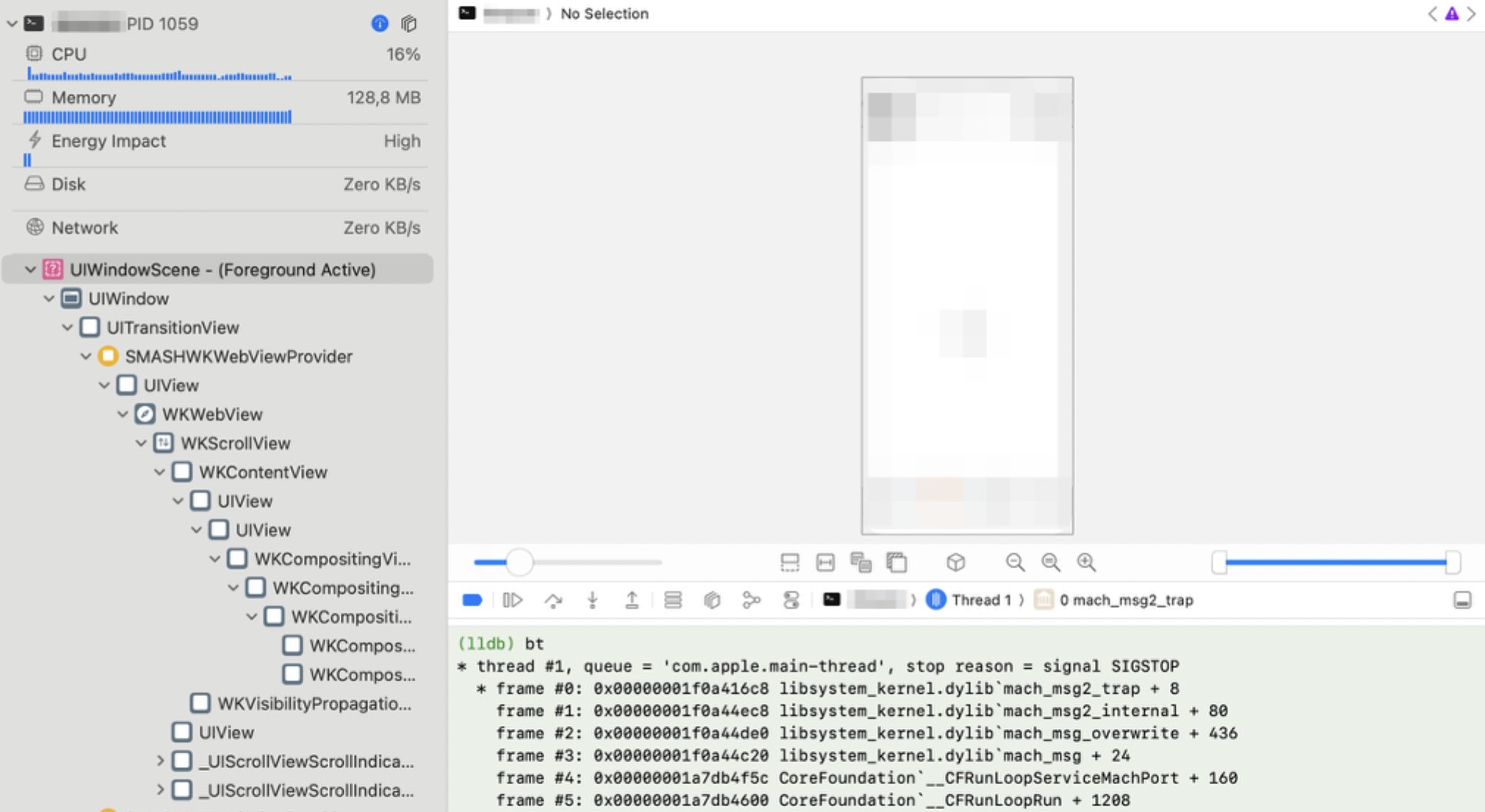Toggle view mode for rendered content
This screenshot has height=812, width=1485.
tap(862, 562)
